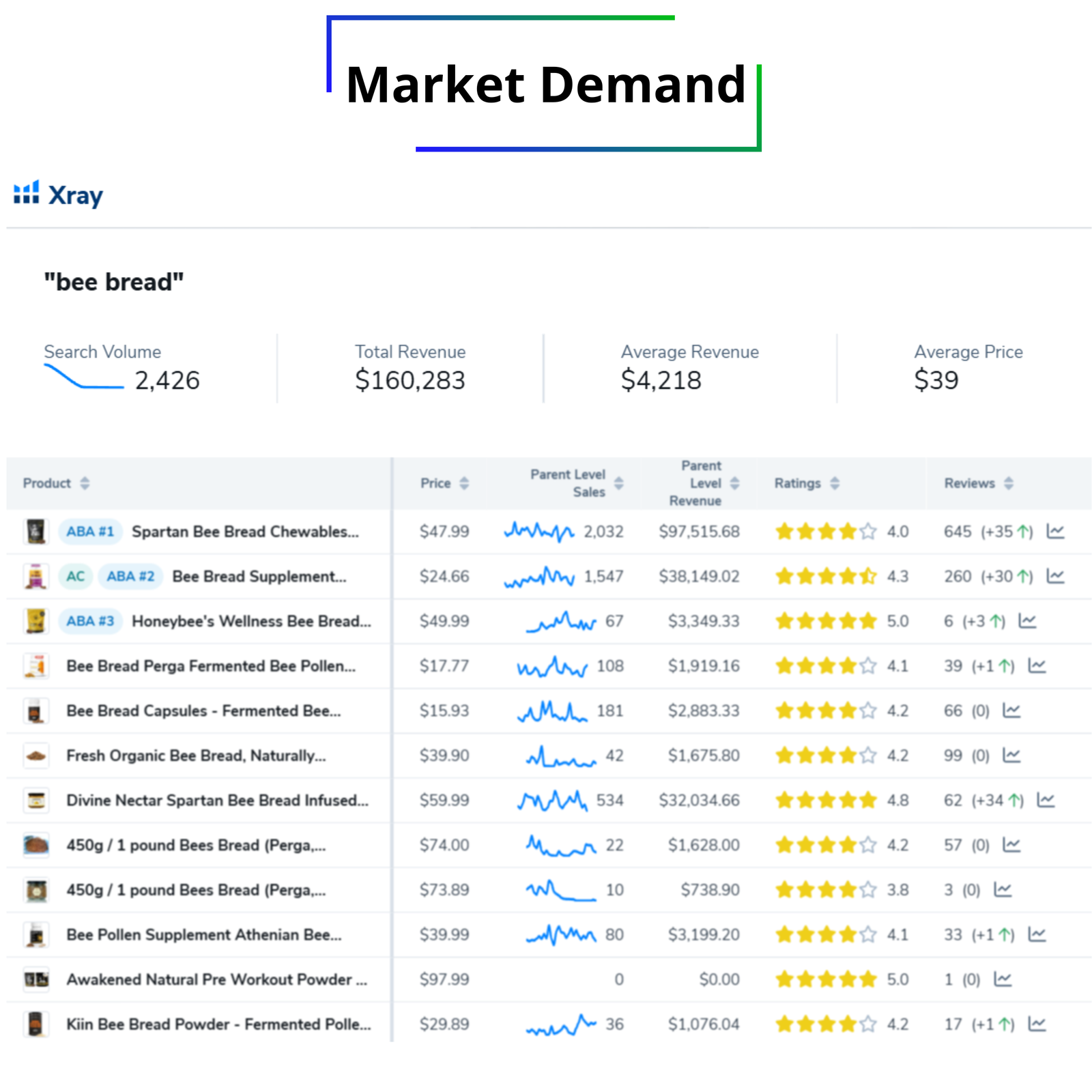Click the Total Revenue value $160,283
The image size is (1092, 1092).
[410, 380]
